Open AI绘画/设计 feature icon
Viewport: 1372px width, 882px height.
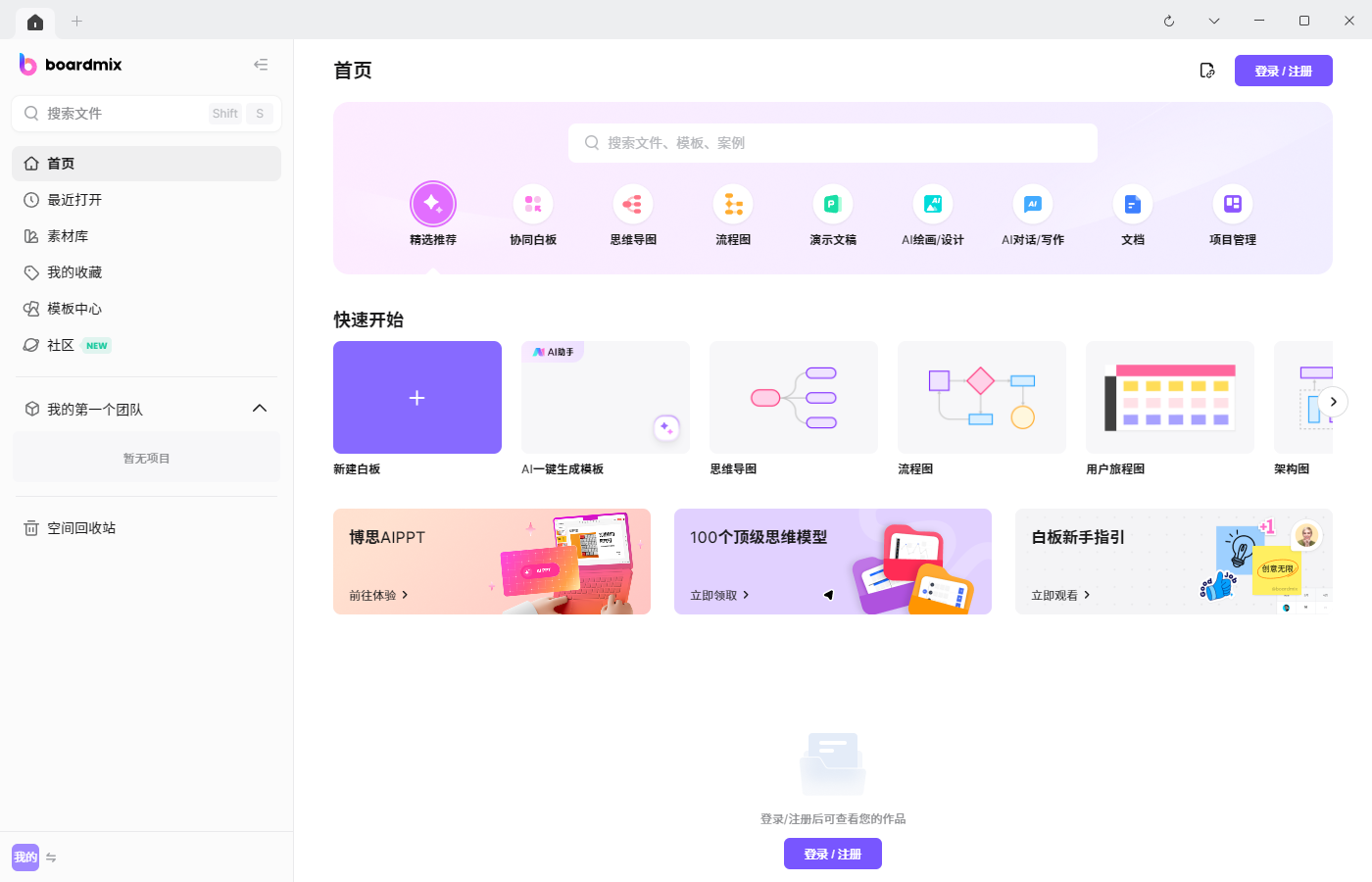coord(932,204)
